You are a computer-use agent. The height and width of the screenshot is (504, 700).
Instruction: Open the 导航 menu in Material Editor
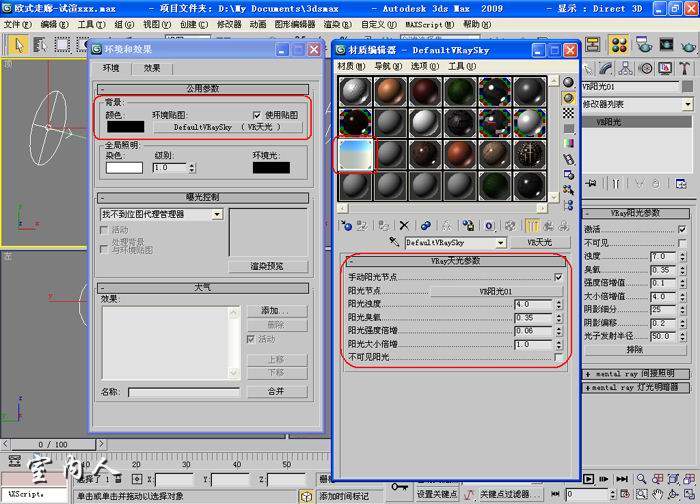click(x=382, y=66)
